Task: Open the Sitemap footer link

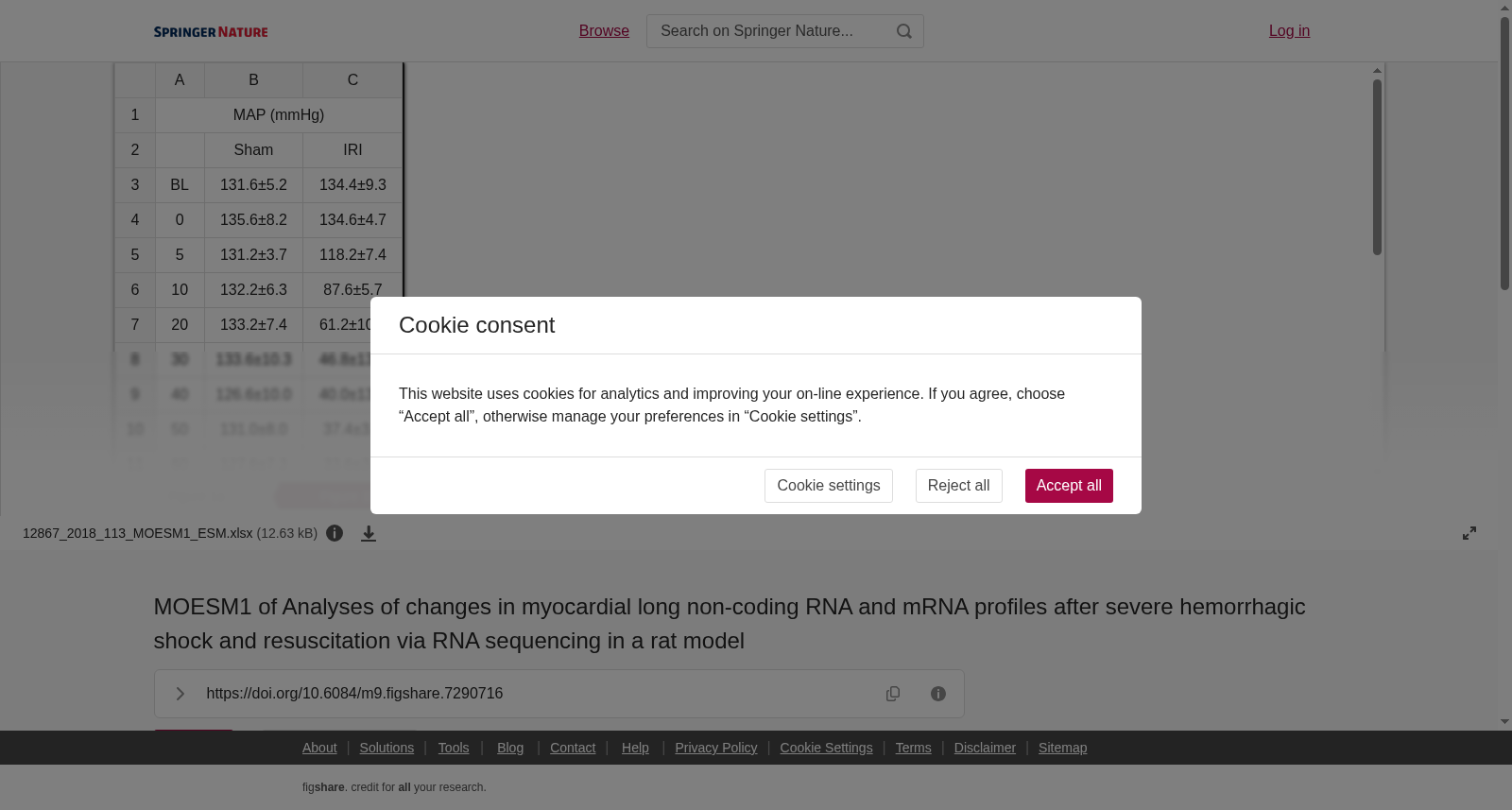Action: [x=1062, y=748]
